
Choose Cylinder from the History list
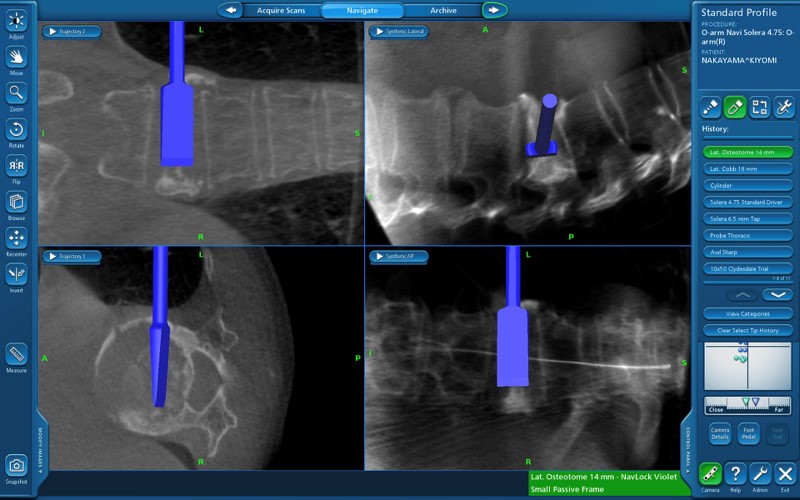point(747,186)
